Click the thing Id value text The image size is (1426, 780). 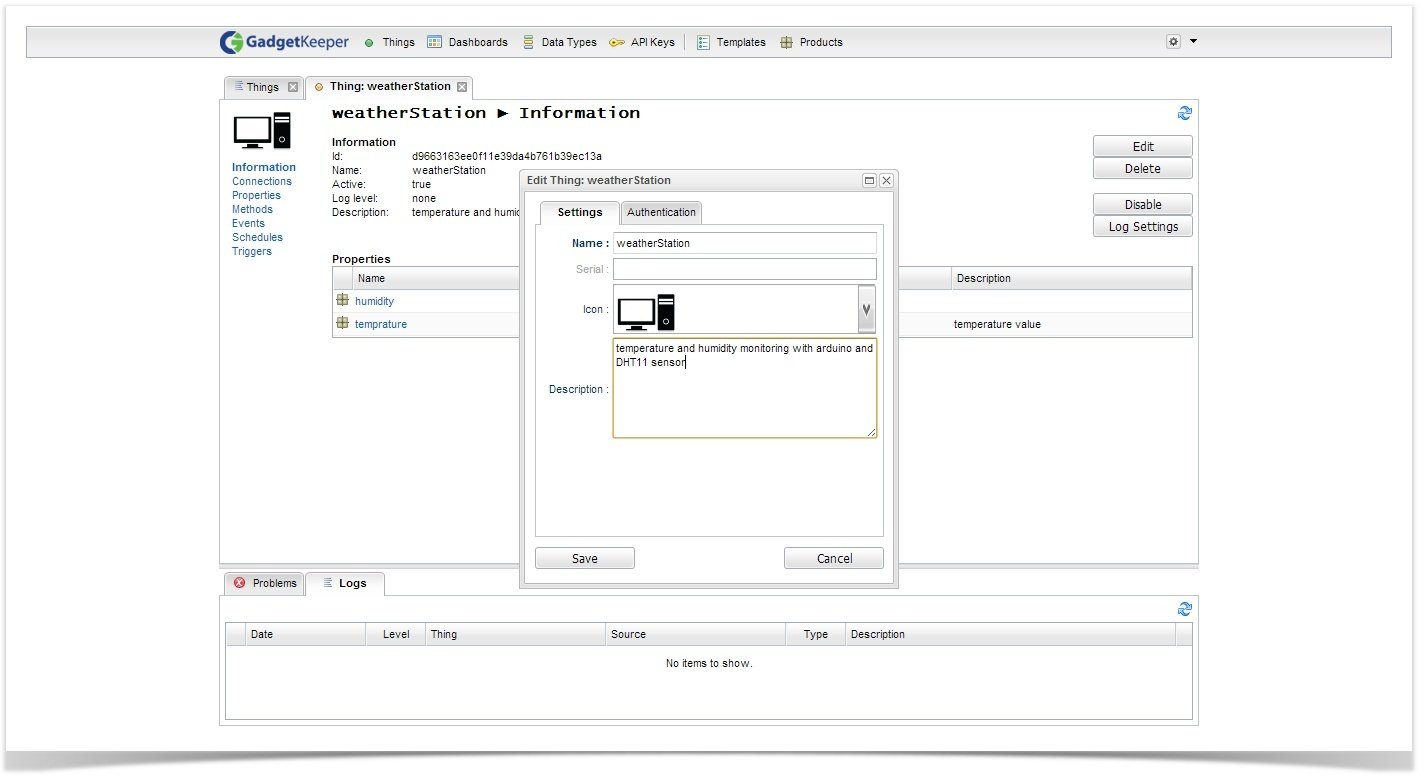point(507,156)
